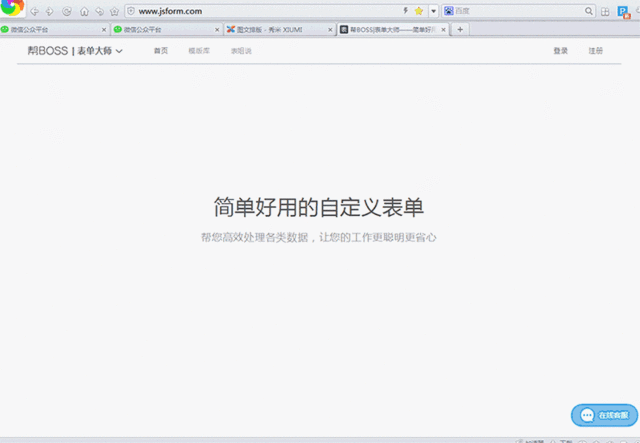Screen dimensions: 640x443
Task: Reload the page with the refresh icon
Action: [x=66, y=11]
